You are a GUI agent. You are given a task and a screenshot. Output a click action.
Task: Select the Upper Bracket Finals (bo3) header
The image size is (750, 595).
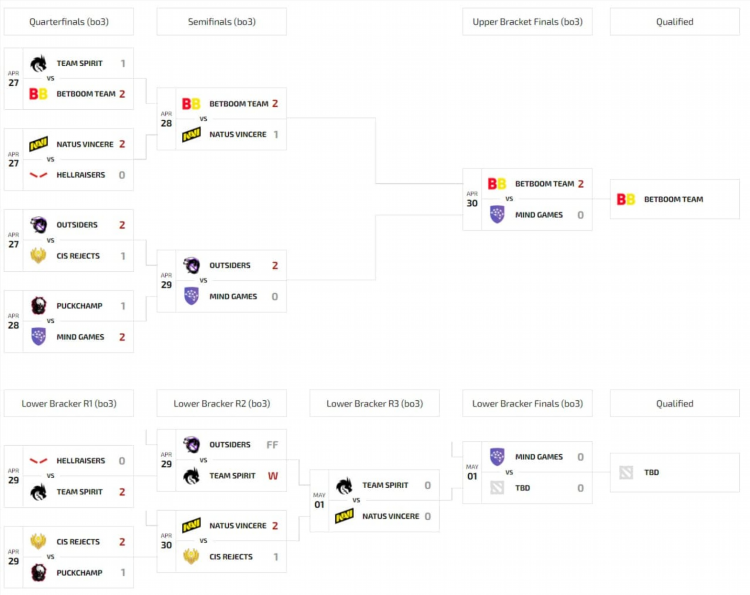point(527,22)
